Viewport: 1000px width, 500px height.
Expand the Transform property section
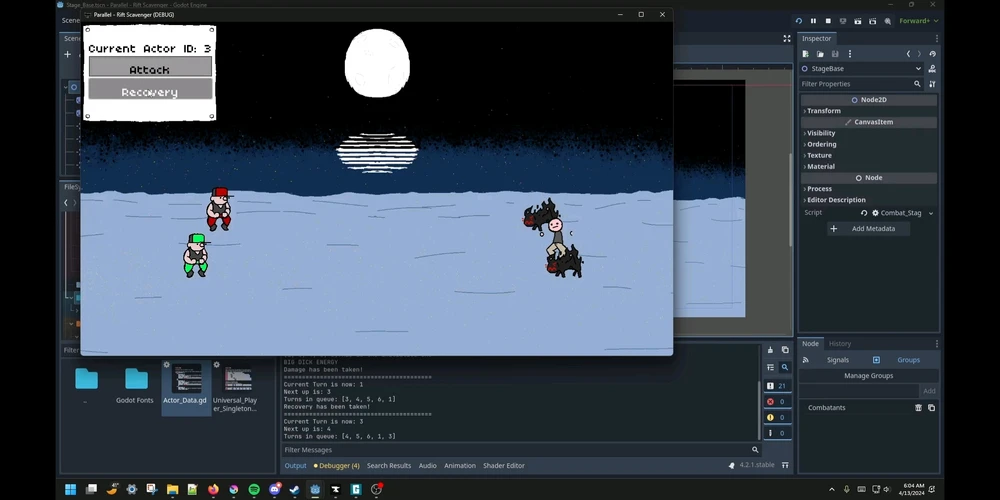coord(824,111)
